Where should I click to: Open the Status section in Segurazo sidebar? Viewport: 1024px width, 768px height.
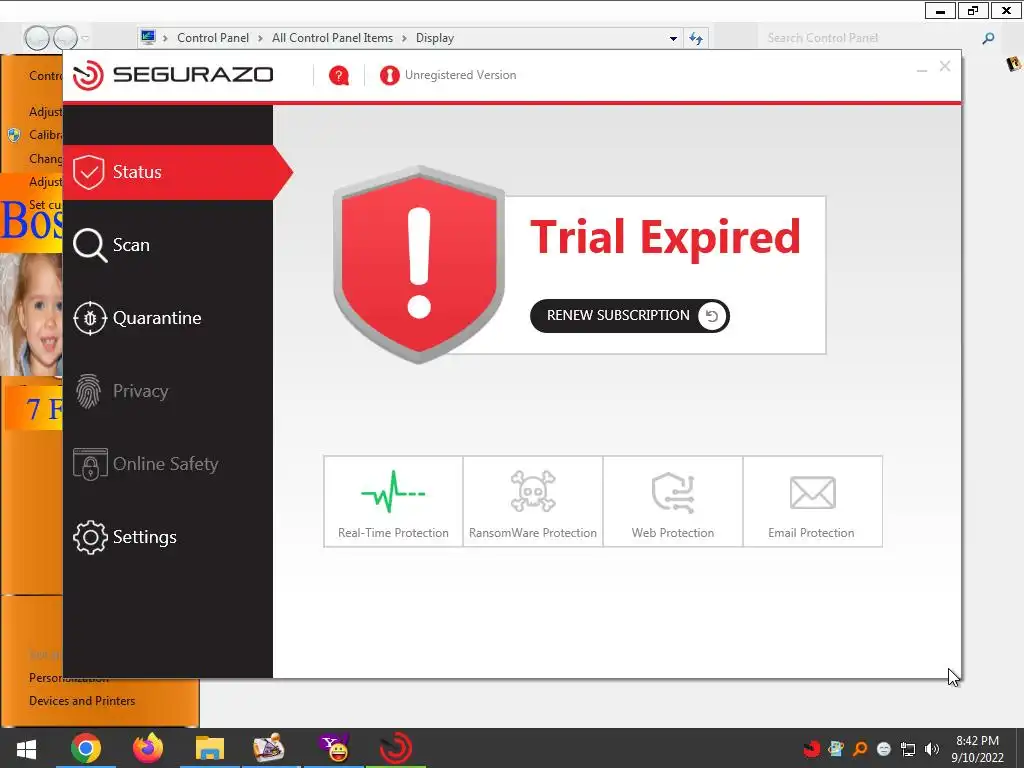(168, 172)
